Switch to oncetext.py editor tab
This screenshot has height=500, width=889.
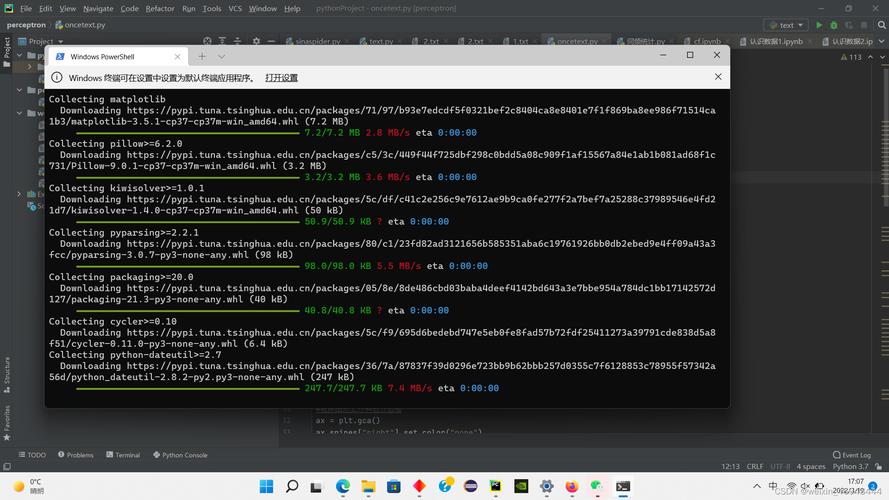[x=575, y=41]
